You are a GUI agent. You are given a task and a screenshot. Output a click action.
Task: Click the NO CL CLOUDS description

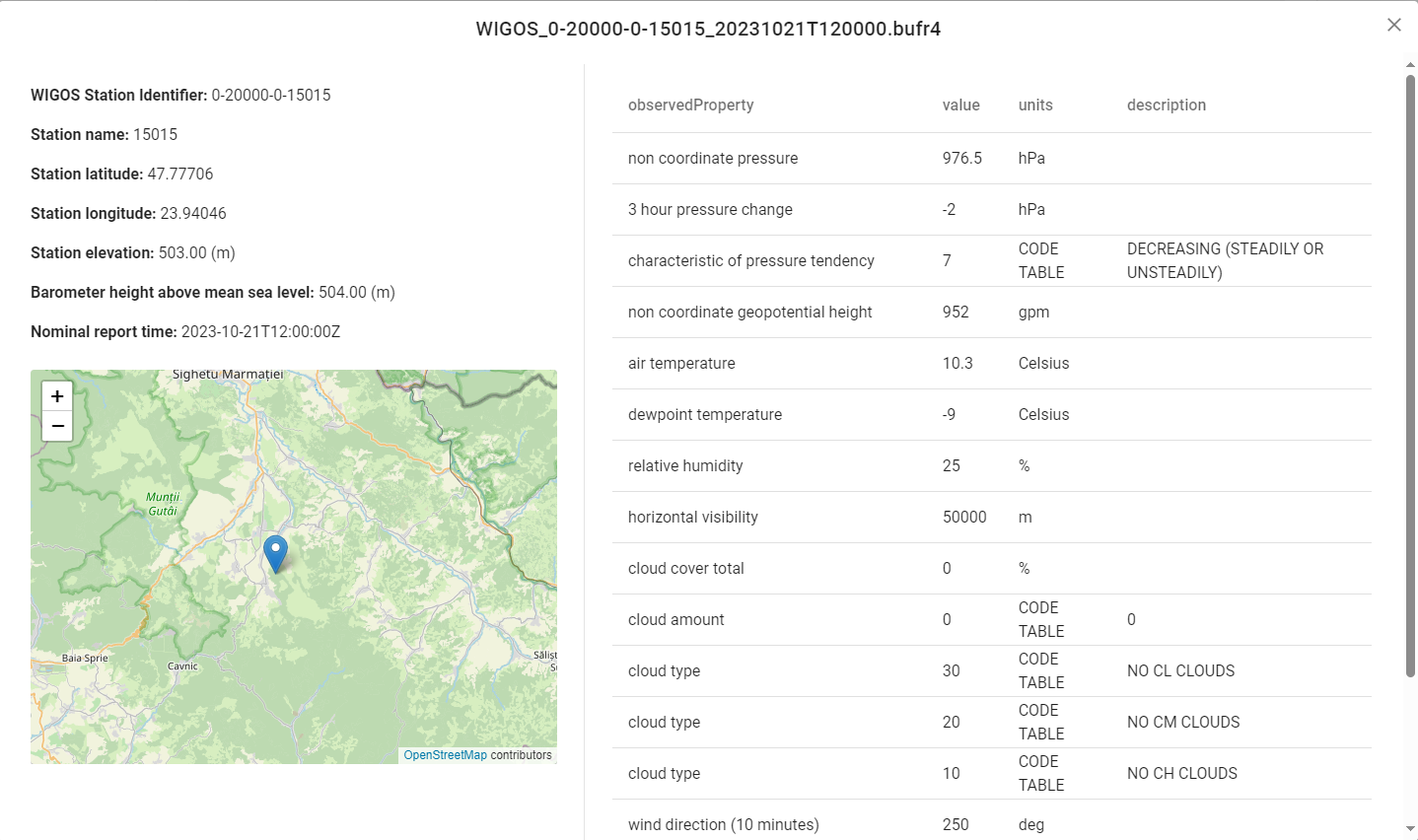tap(1180, 671)
